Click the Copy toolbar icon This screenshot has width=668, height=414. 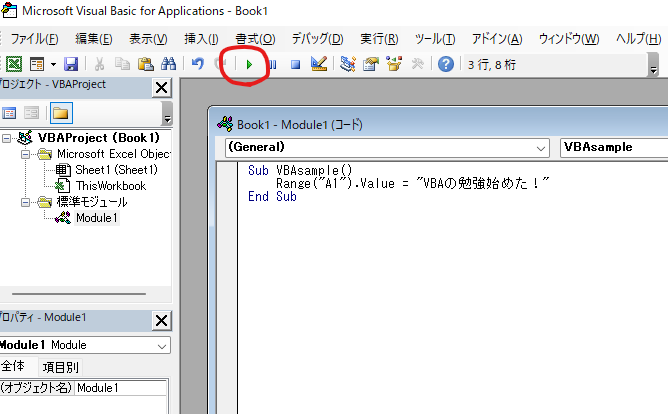[x=123, y=64]
